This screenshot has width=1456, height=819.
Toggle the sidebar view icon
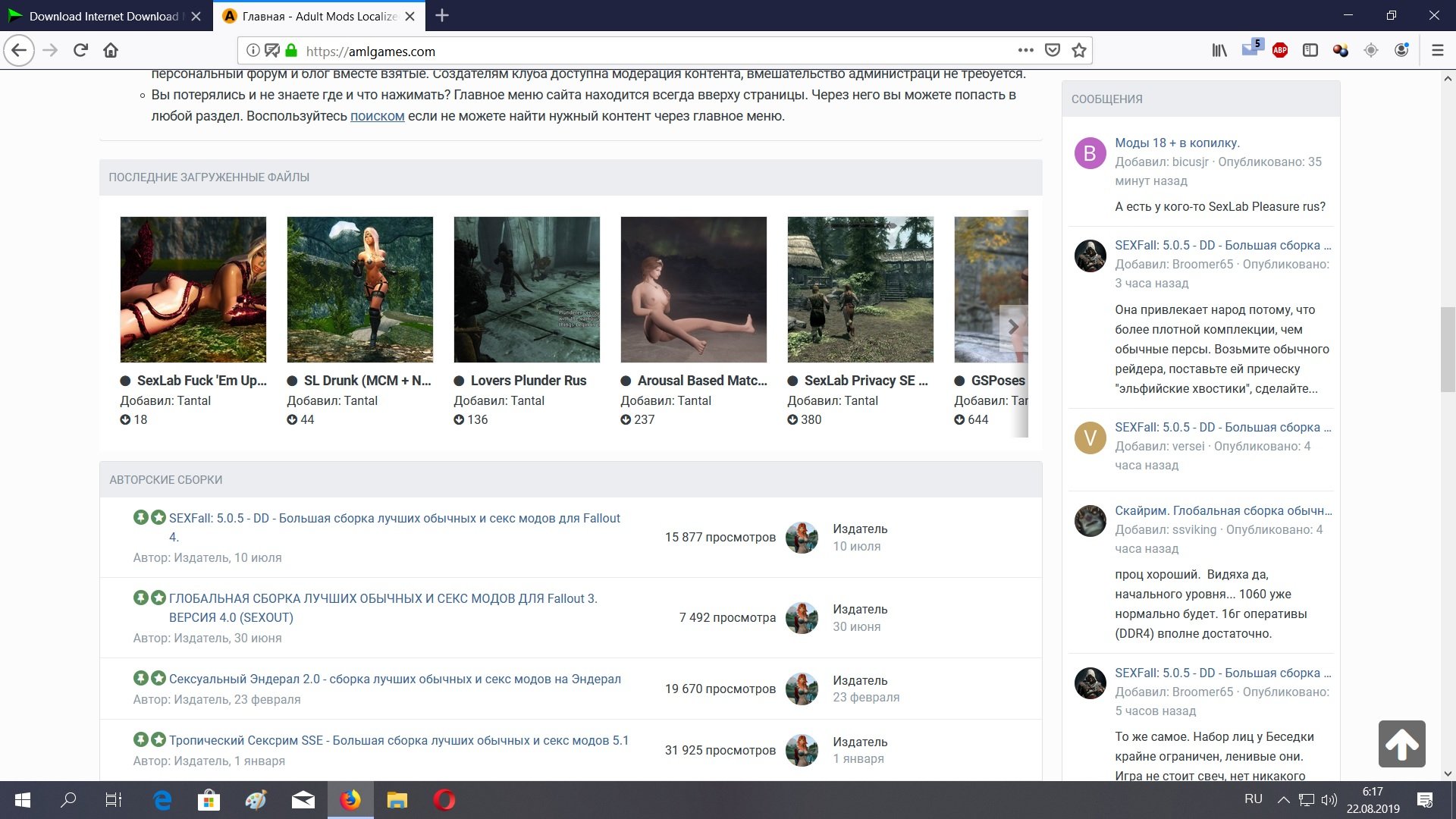click(x=1310, y=51)
